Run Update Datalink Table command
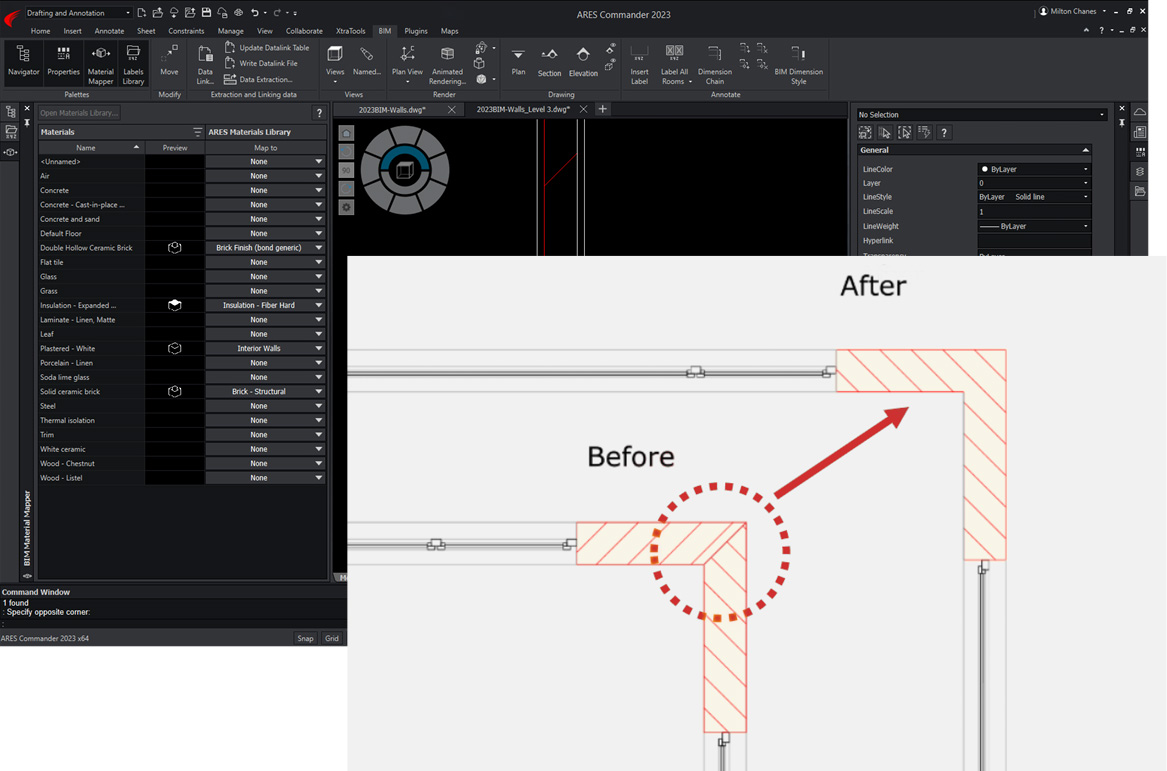Viewport: 1167px width, 771px height. tap(266, 48)
